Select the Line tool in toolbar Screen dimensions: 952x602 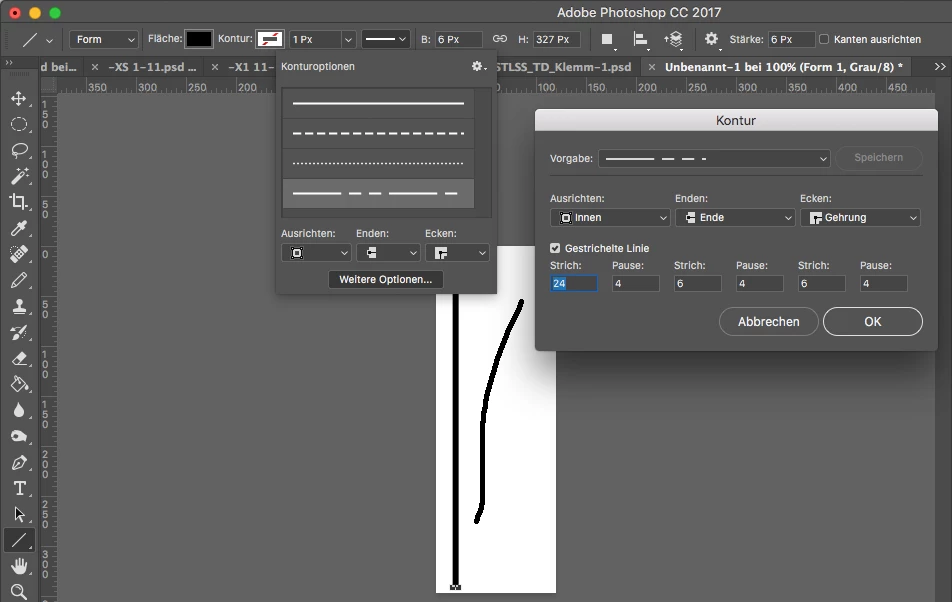click(x=19, y=540)
